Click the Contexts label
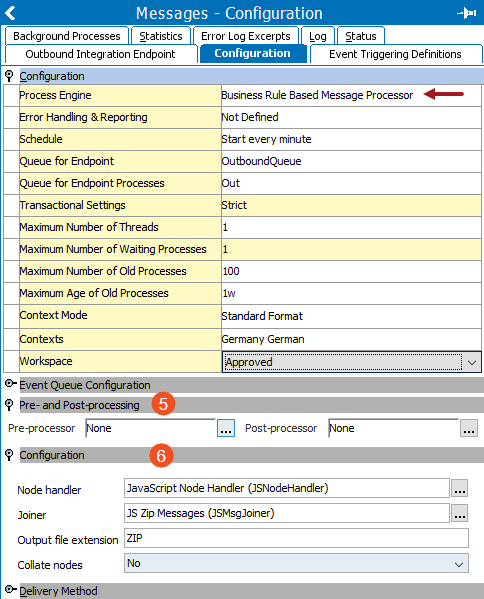484x599 pixels. [x=41, y=339]
